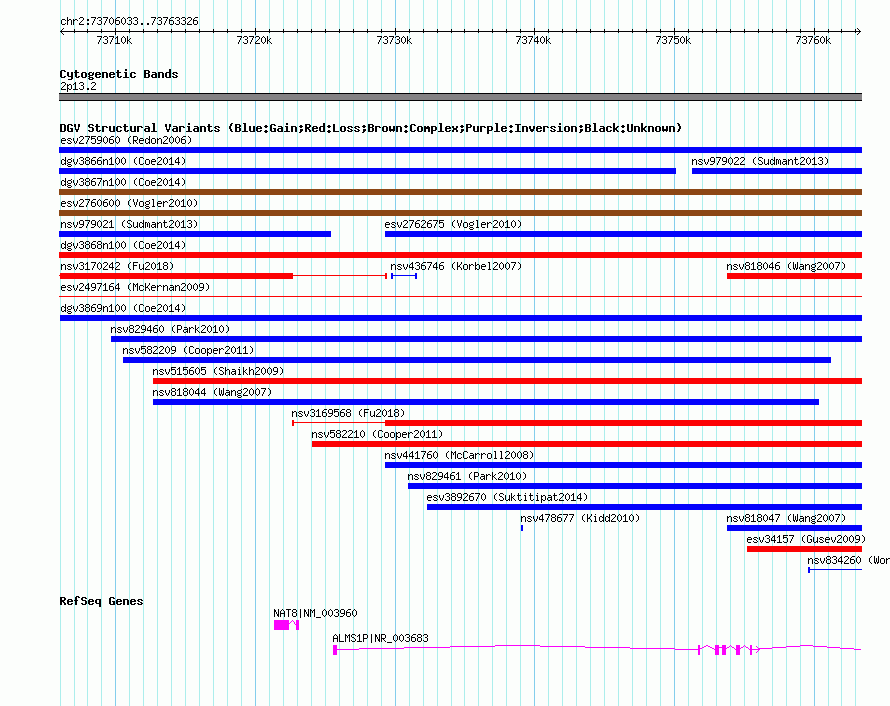This screenshot has height=706, width=890.
Task: Click the 73730k ruler tick label
Action: click(x=394, y=40)
